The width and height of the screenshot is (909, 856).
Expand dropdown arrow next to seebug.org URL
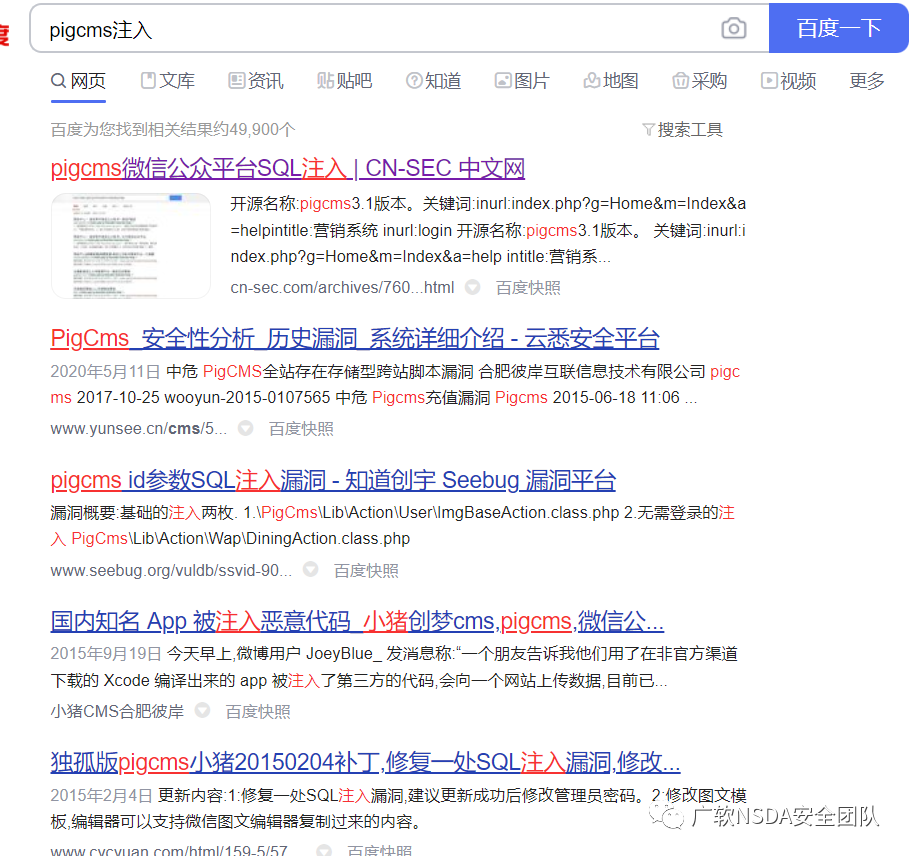coord(311,570)
